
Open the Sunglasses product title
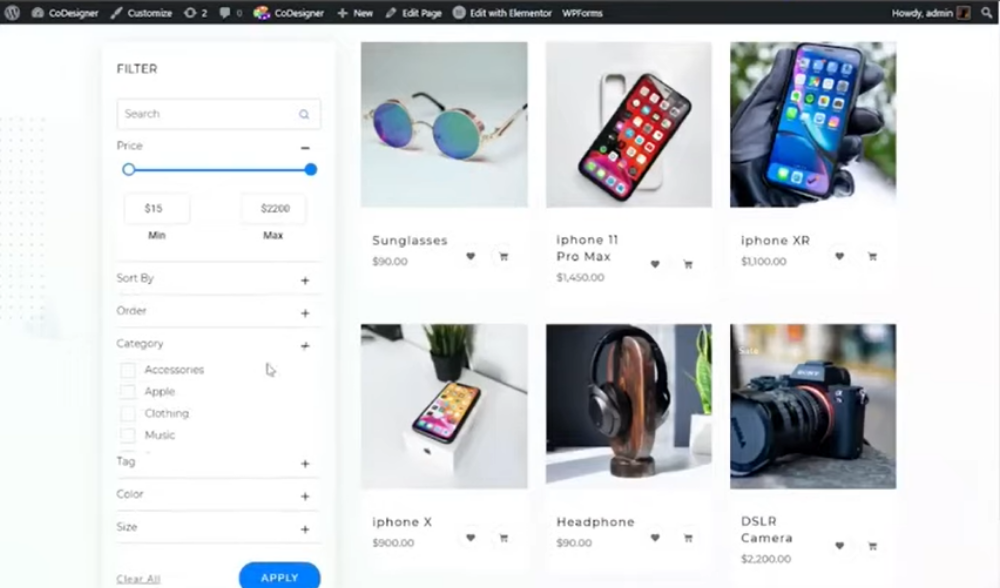point(410,240)
